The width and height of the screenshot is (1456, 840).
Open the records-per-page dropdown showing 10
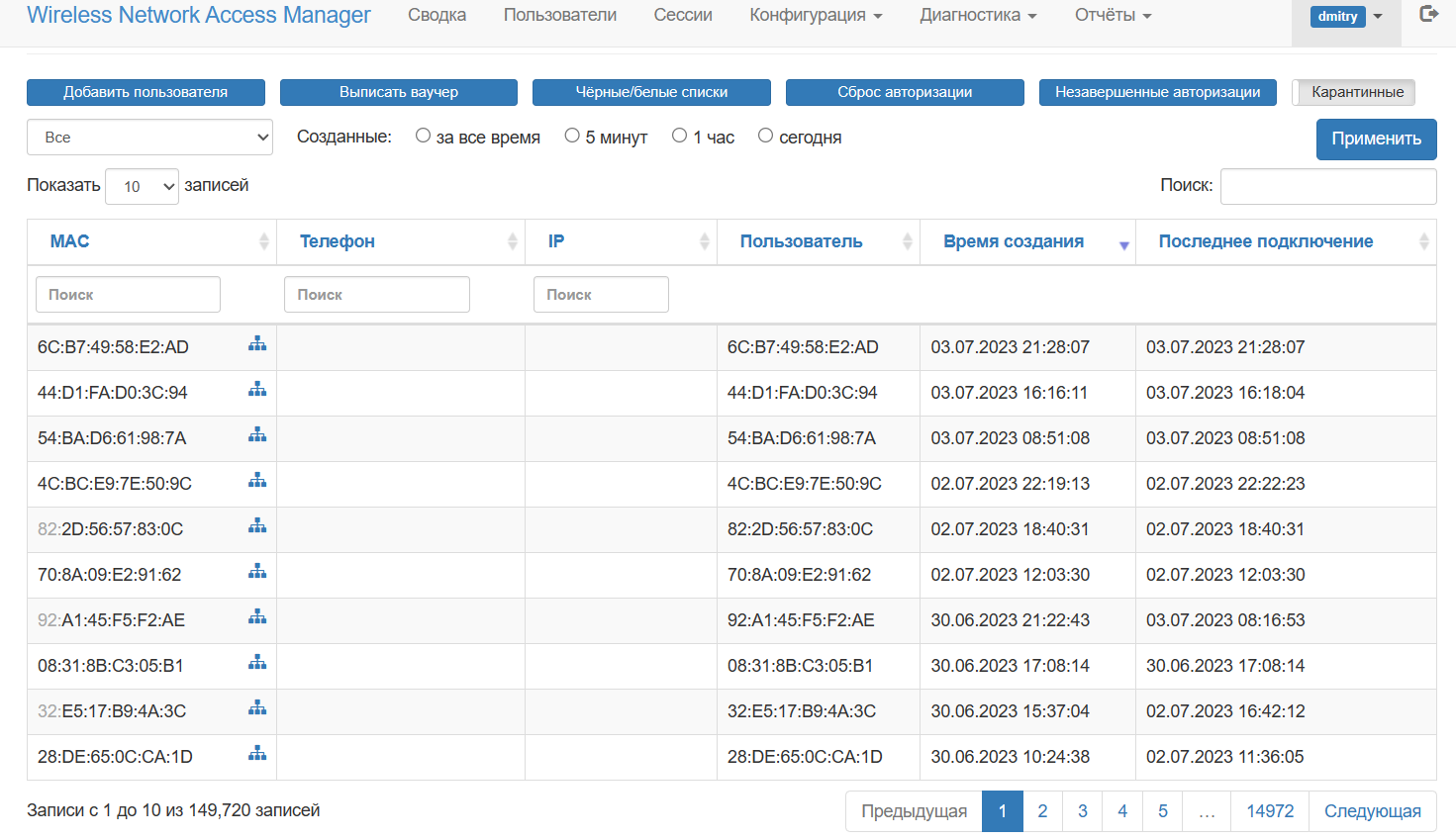click(142, 186)
